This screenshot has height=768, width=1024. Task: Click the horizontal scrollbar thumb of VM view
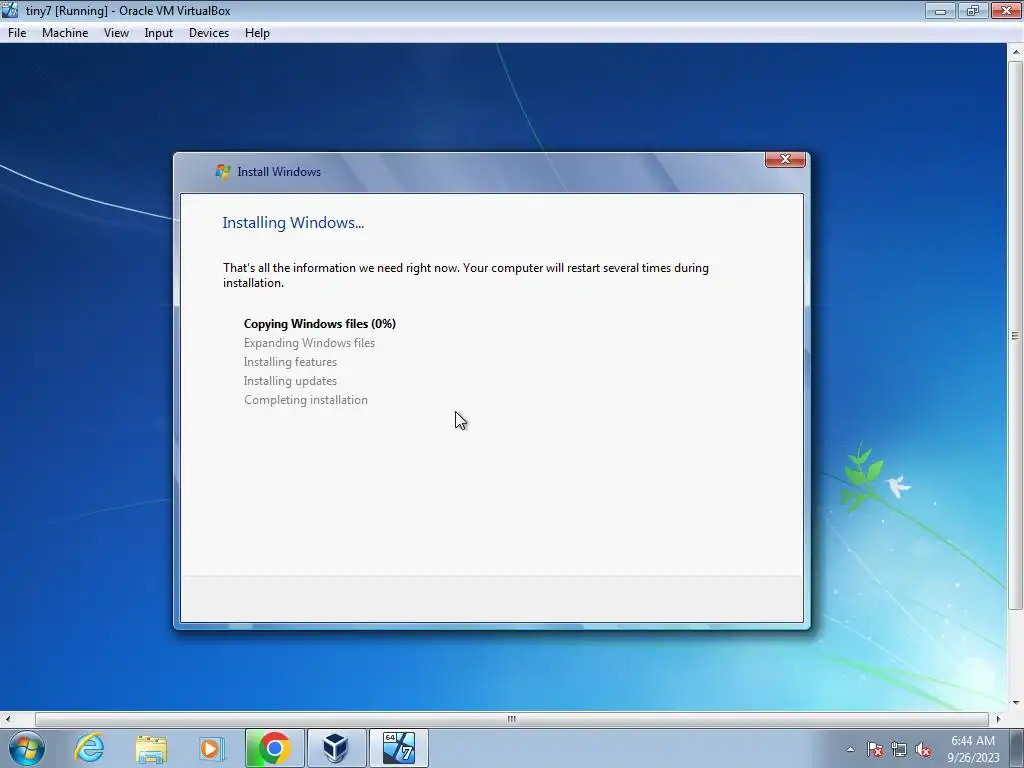pyautogui.click(x=511, y=719)
